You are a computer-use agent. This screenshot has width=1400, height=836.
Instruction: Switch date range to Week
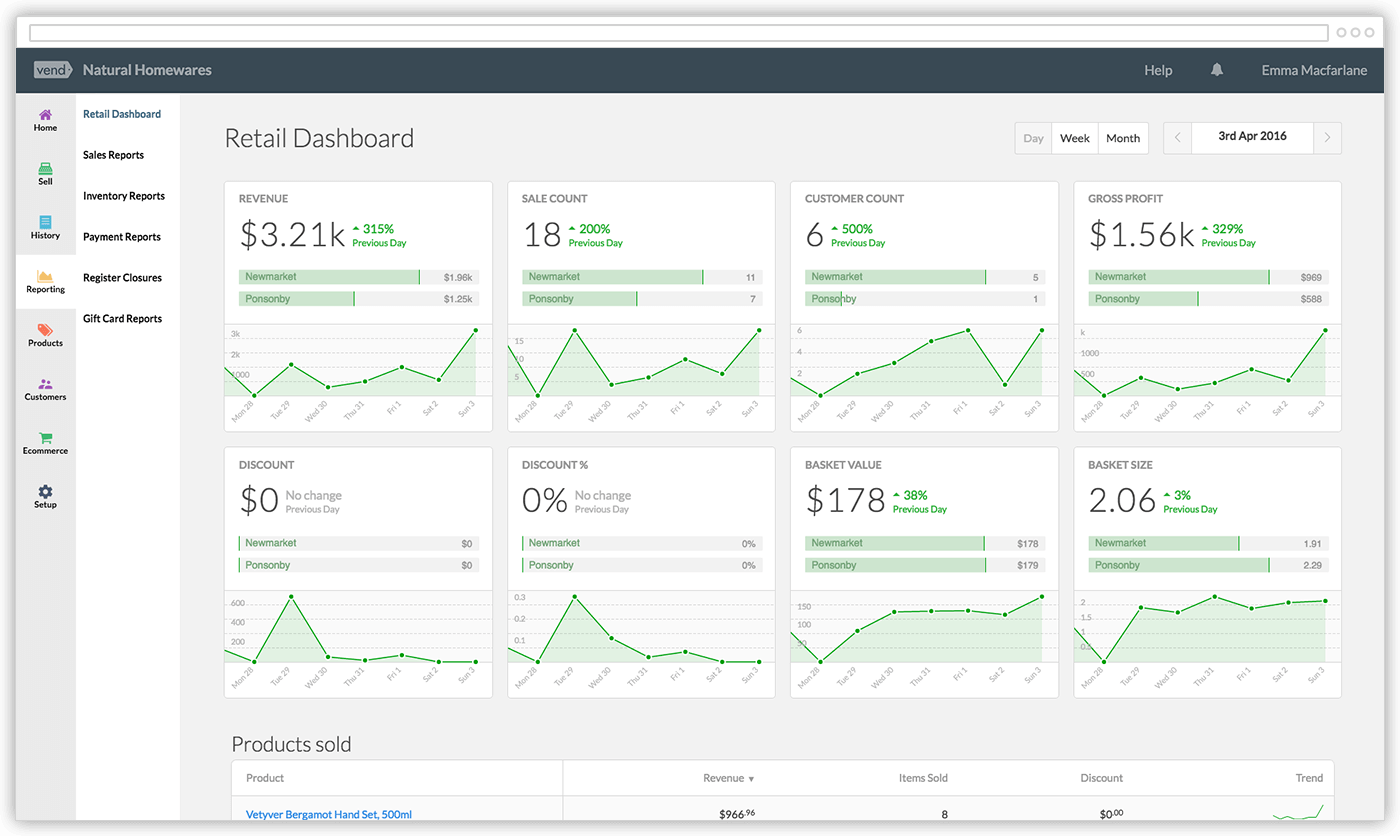pos(1074,138)
